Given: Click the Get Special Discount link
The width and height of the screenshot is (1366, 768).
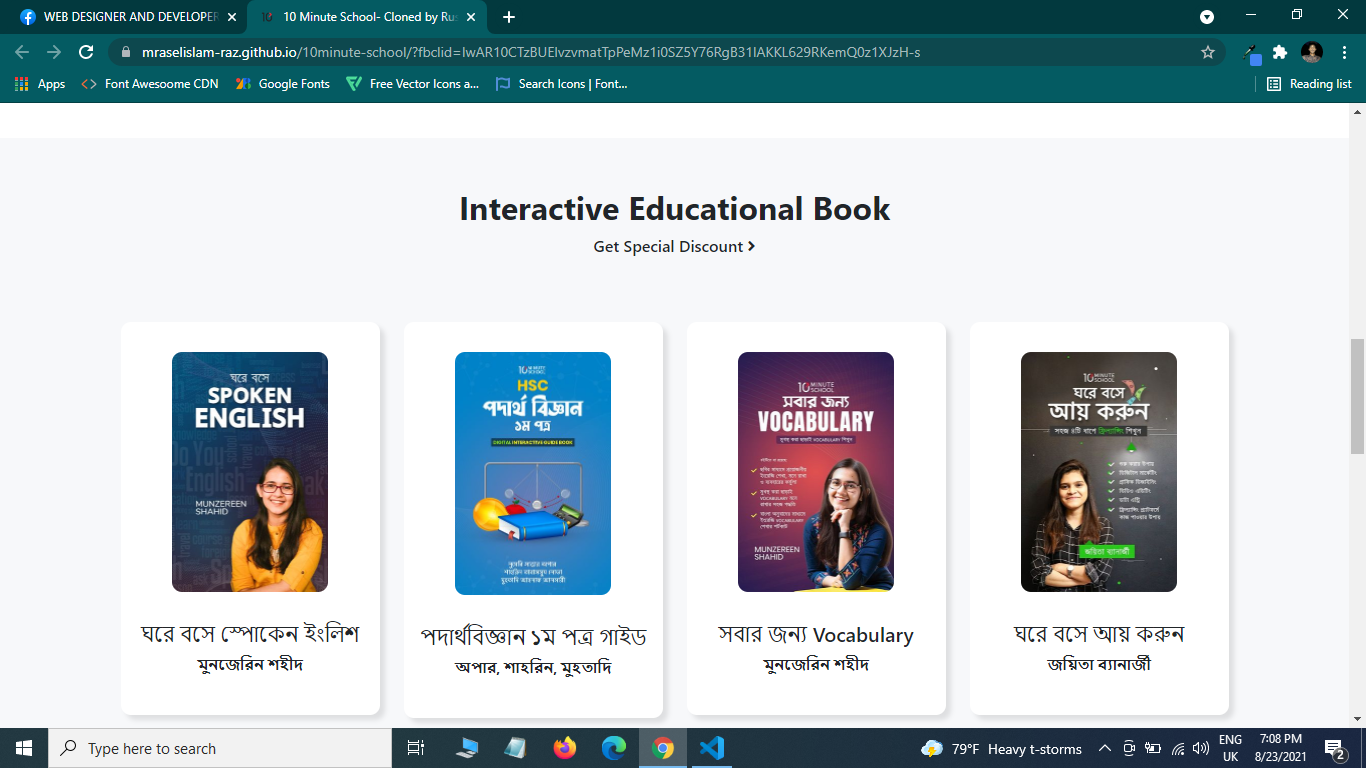Looking at the screenshot, I should click(x=674, y=246).
